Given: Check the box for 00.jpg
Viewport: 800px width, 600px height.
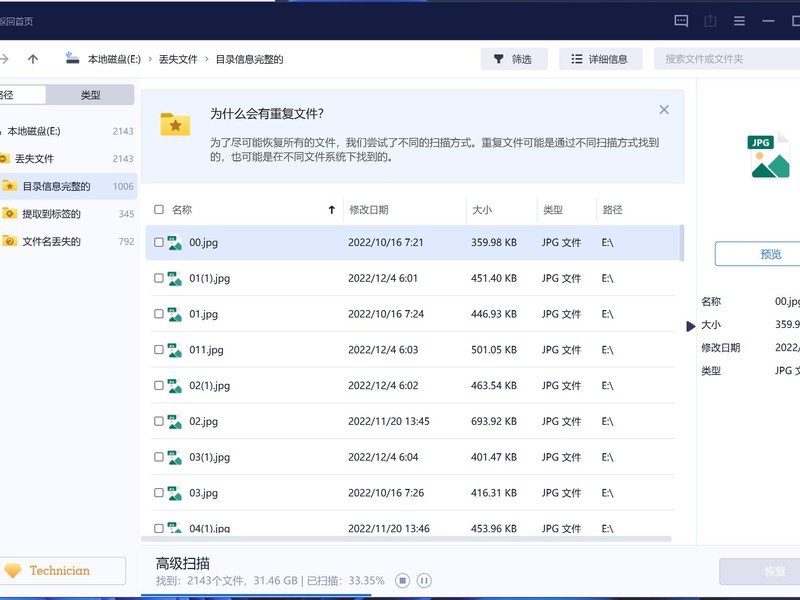Looking at the screenshot, I should pyautogui.click(x=159, y=242).
